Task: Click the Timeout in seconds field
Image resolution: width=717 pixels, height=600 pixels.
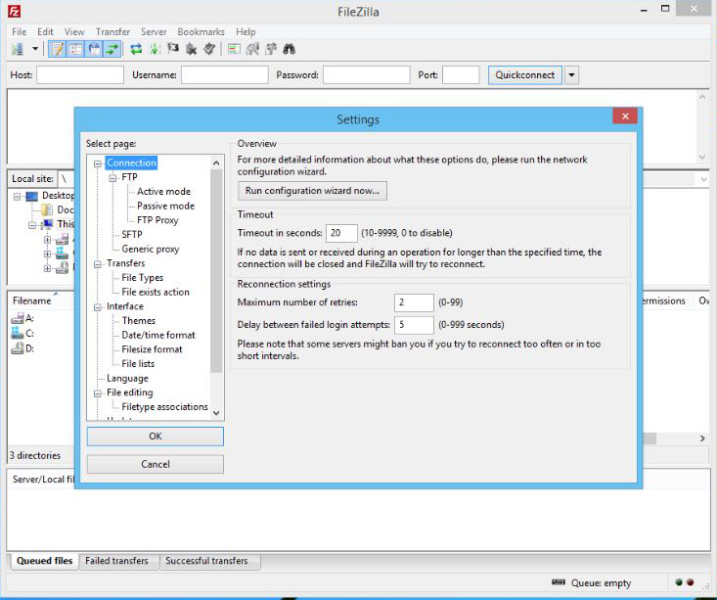Action: coord(341,233)
